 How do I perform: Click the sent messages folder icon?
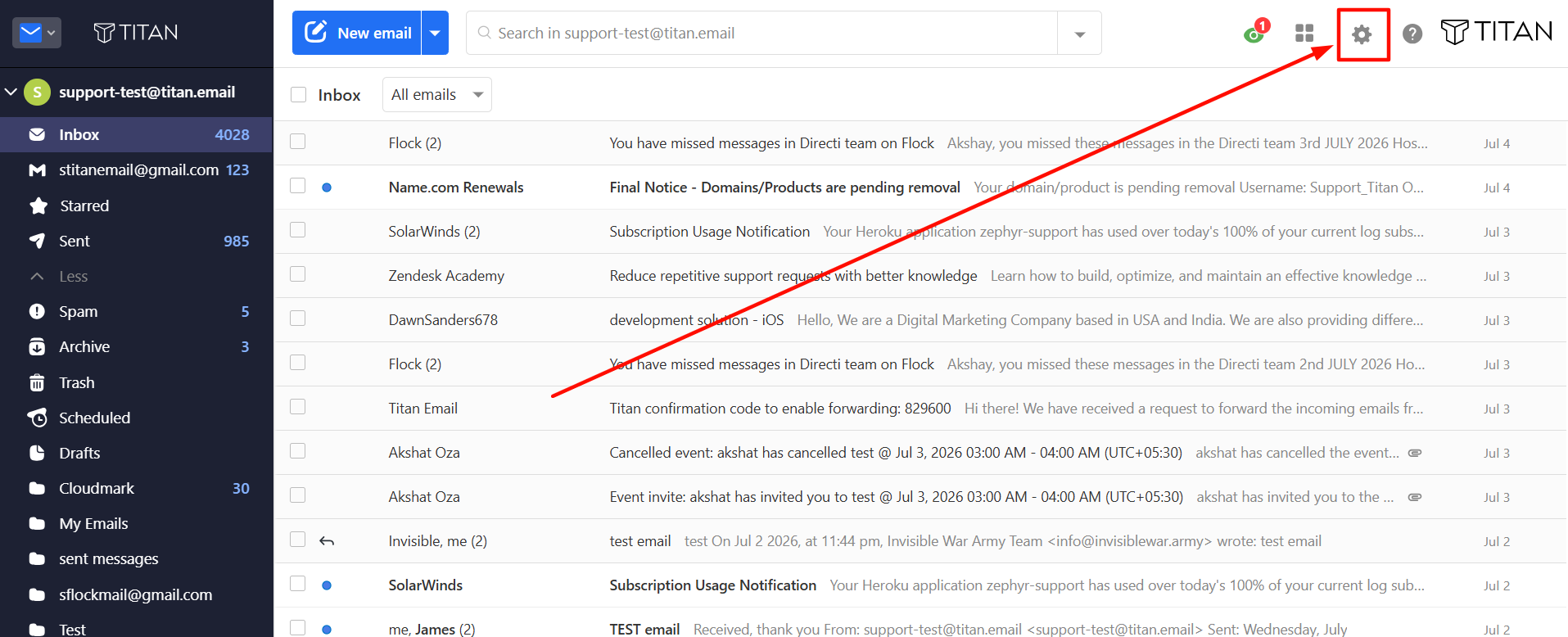pos(38,558)
